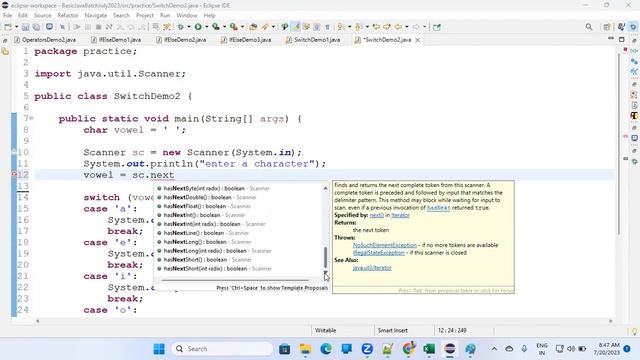
Task: Click the Save toolbar icon
Action: click(x=25, y=27)
